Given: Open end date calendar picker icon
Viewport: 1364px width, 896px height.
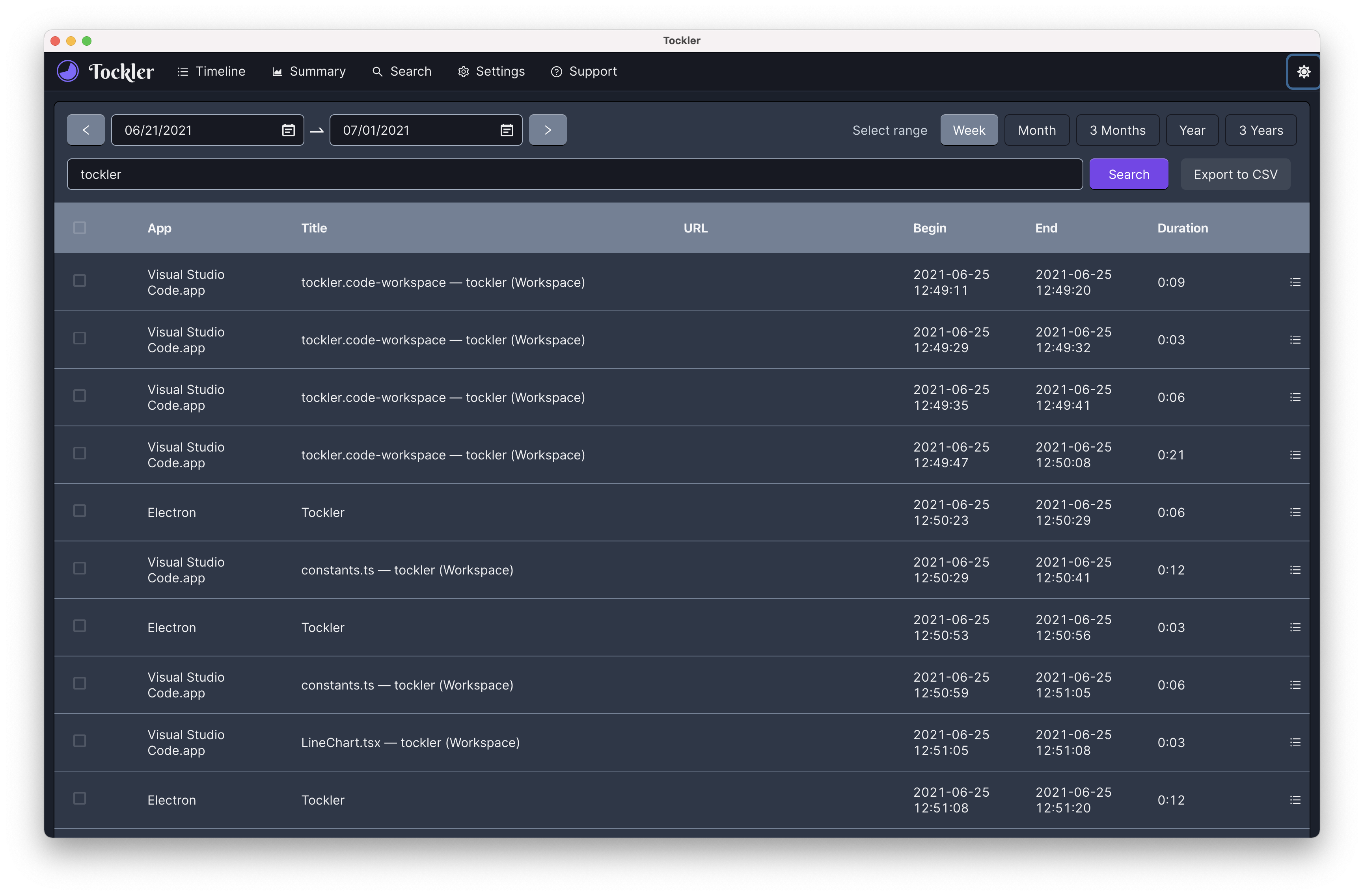Looking at the screenshot, I should point(507,130).
